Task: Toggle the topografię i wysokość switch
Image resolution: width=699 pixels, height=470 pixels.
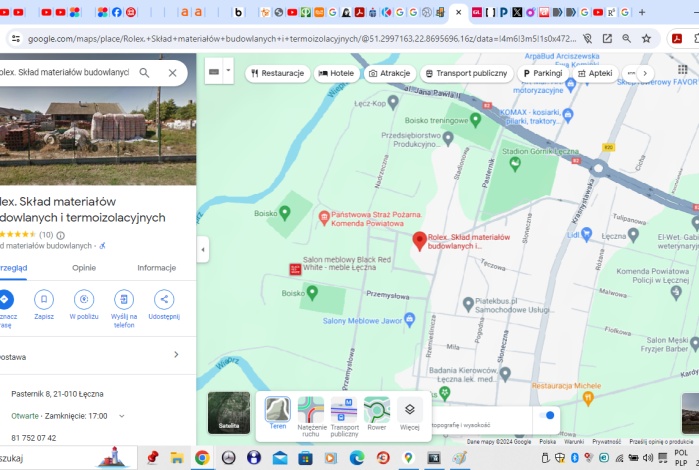Action: (x=547, y=416)
